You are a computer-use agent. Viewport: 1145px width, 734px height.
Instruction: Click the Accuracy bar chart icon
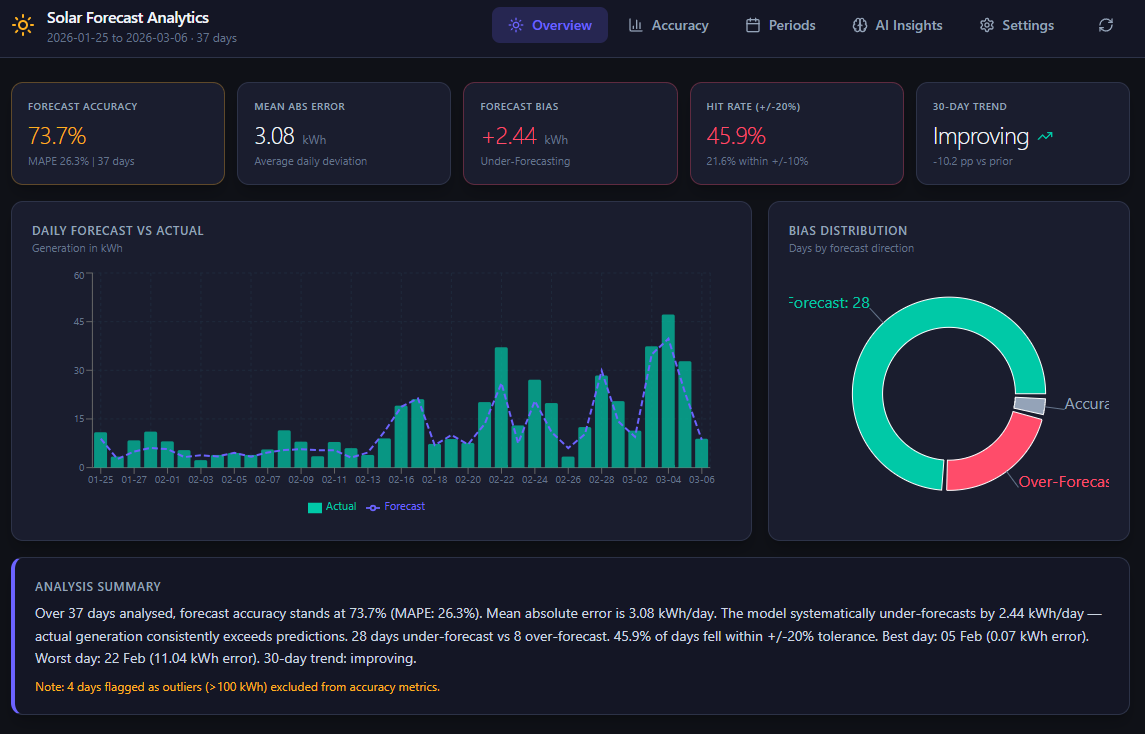tap(636, 25)
